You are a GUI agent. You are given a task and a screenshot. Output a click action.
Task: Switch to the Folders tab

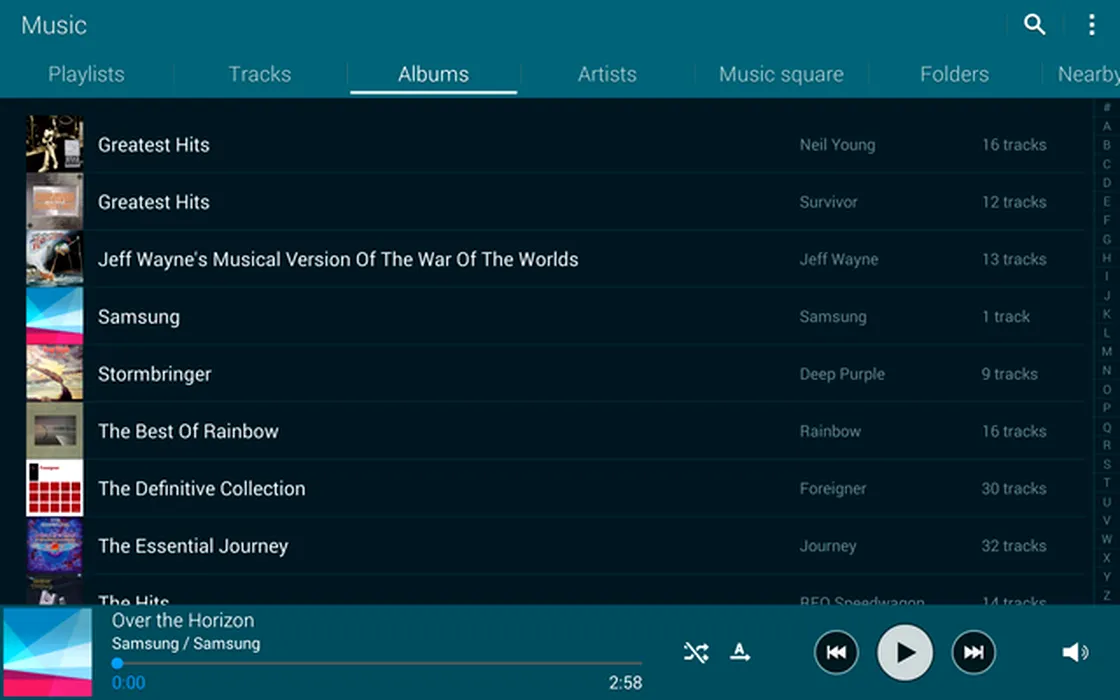point(954,74)
